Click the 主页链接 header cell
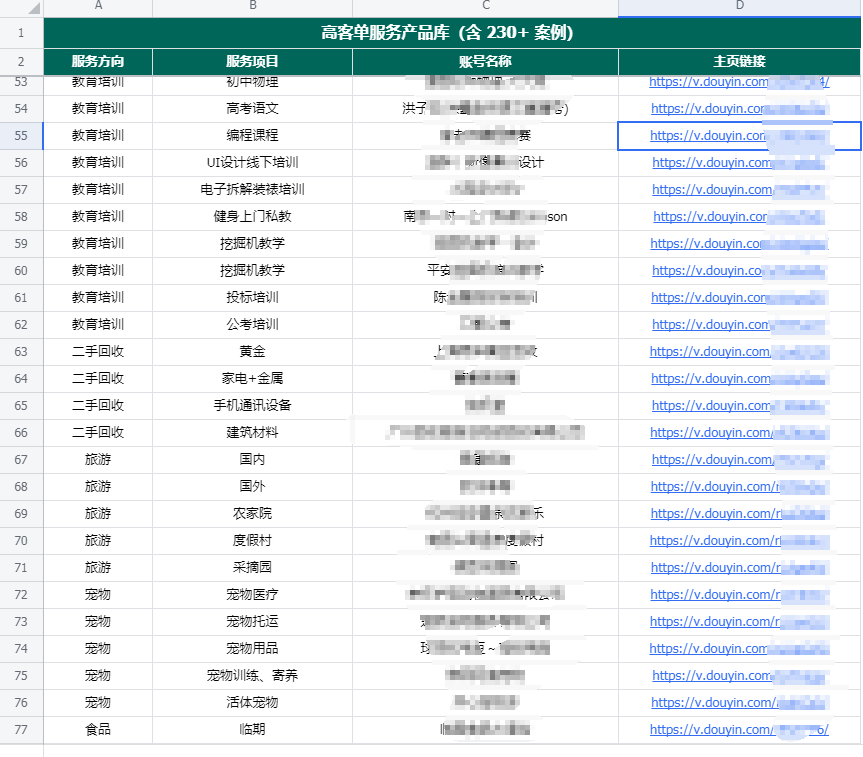863x757 pixels. click(x=739, y=61)
